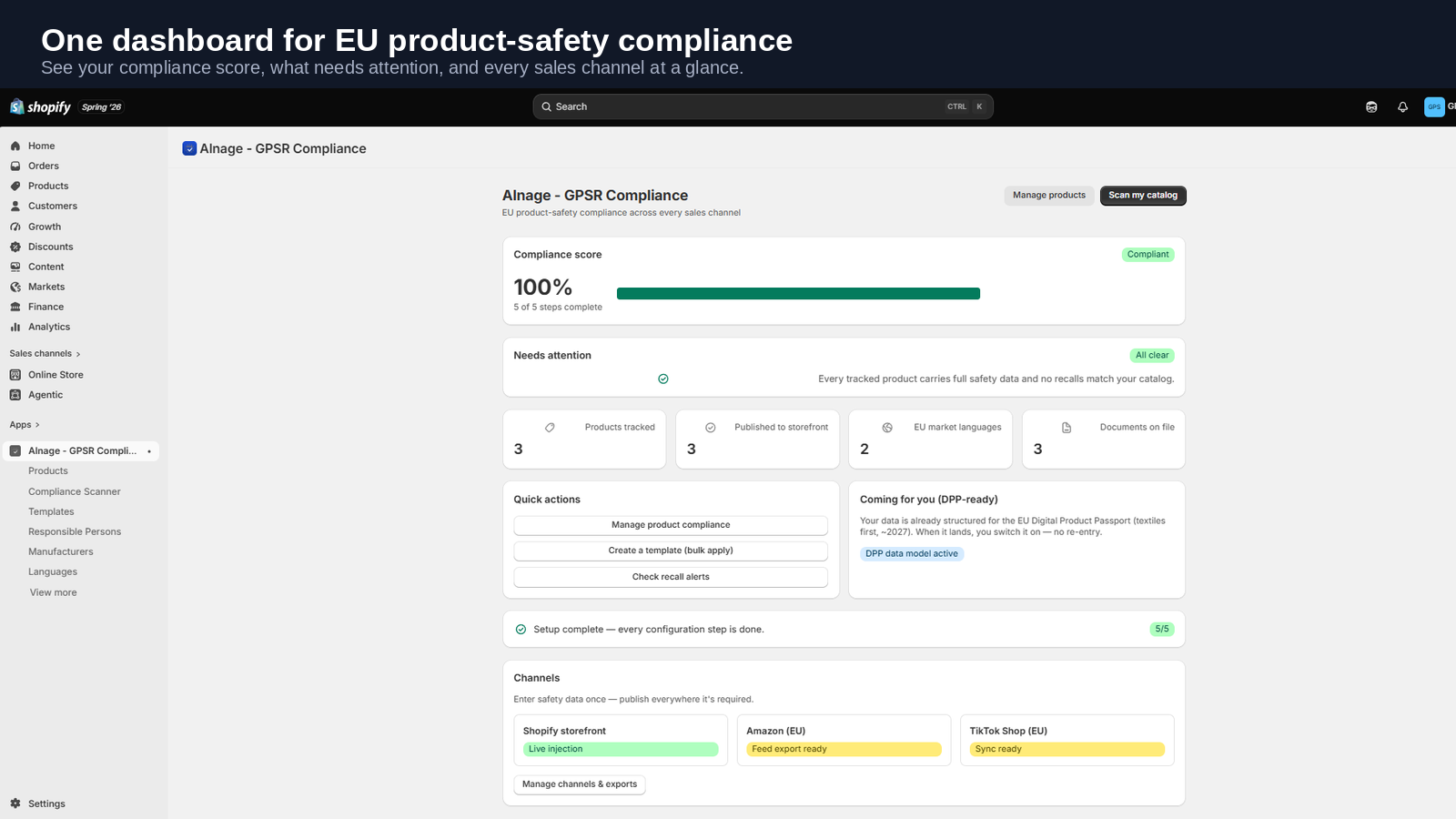Open the main Products section via the tag icon
This screenshot has height=819, width=1456.
click(15, 186)
